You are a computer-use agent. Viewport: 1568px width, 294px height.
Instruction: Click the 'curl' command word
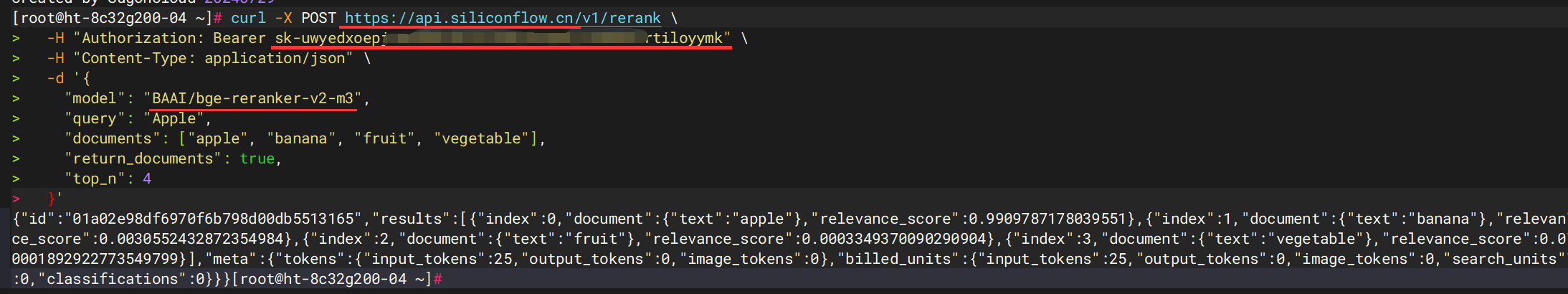(x=248, y=18)
